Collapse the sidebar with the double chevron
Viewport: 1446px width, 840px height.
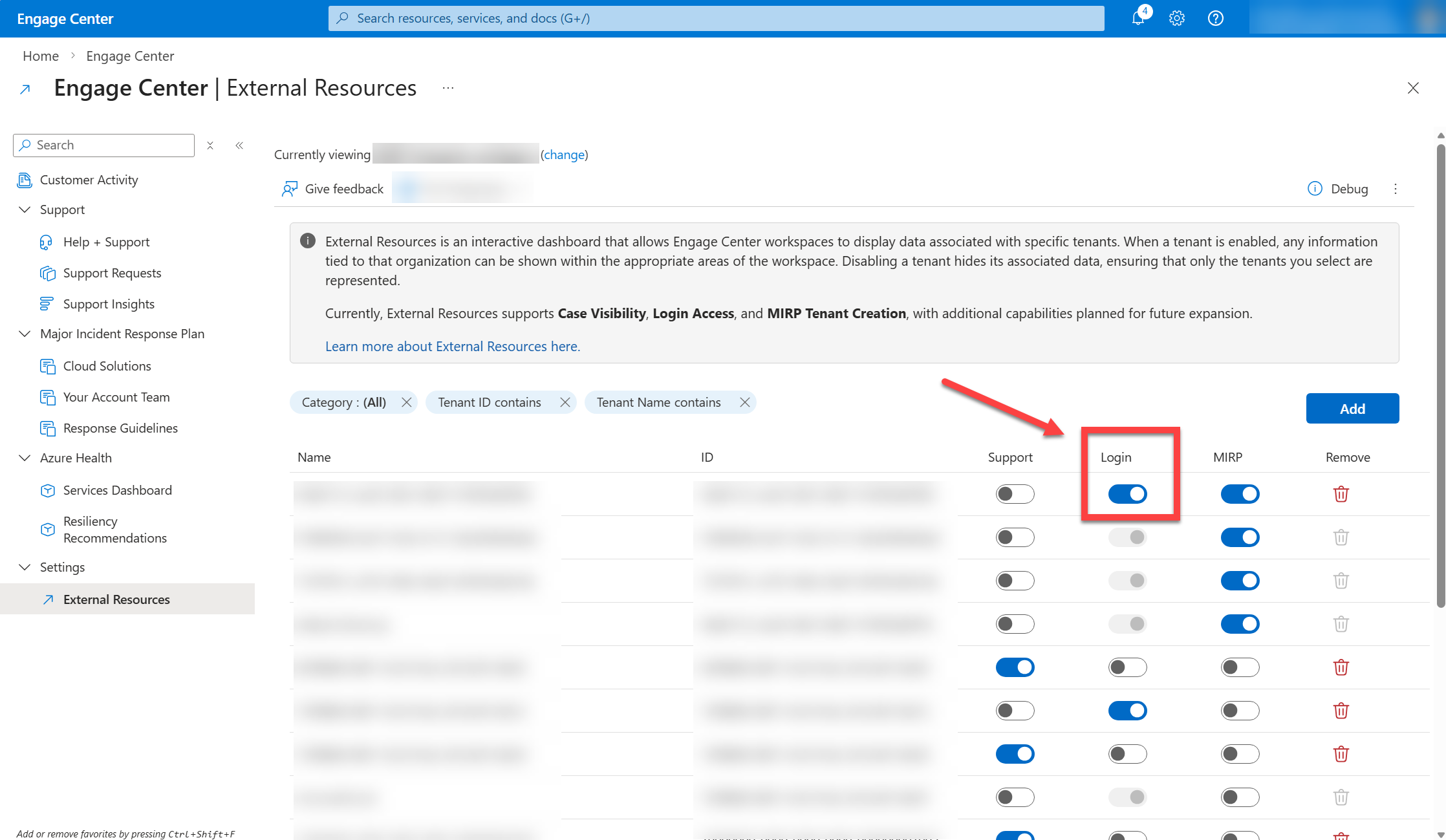[239, 145]
